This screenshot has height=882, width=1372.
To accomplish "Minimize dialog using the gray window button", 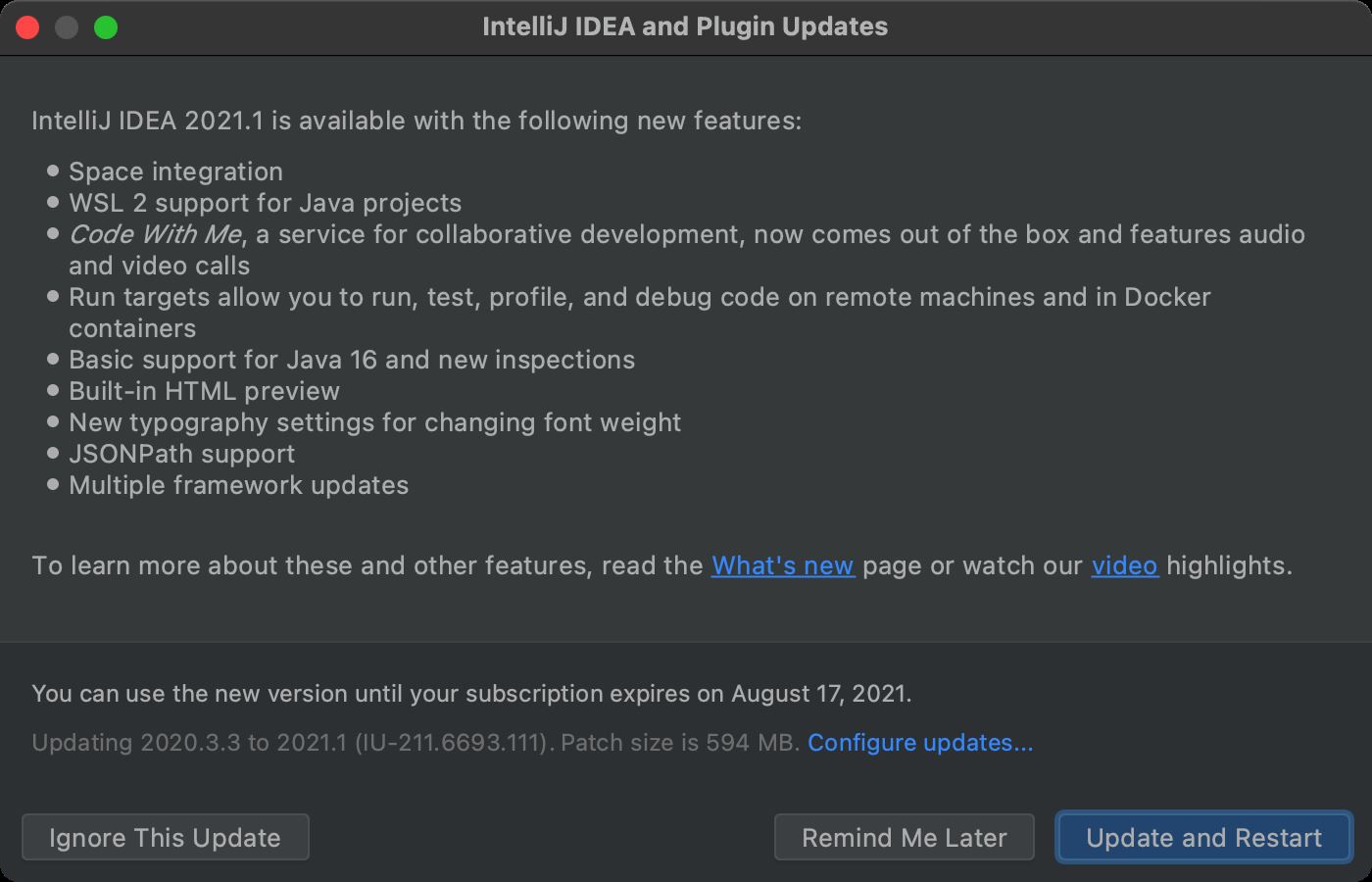I will click(67, 27).
